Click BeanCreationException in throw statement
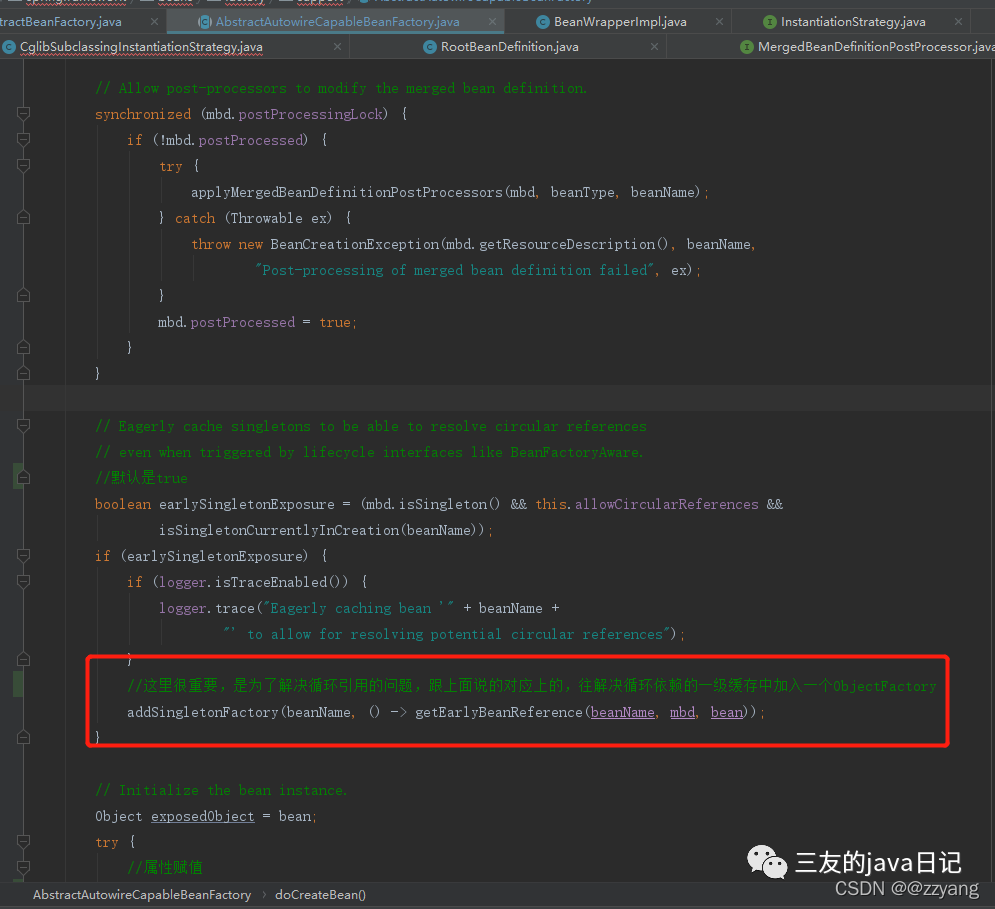995x909 pixels. click(x=355, y=244)
